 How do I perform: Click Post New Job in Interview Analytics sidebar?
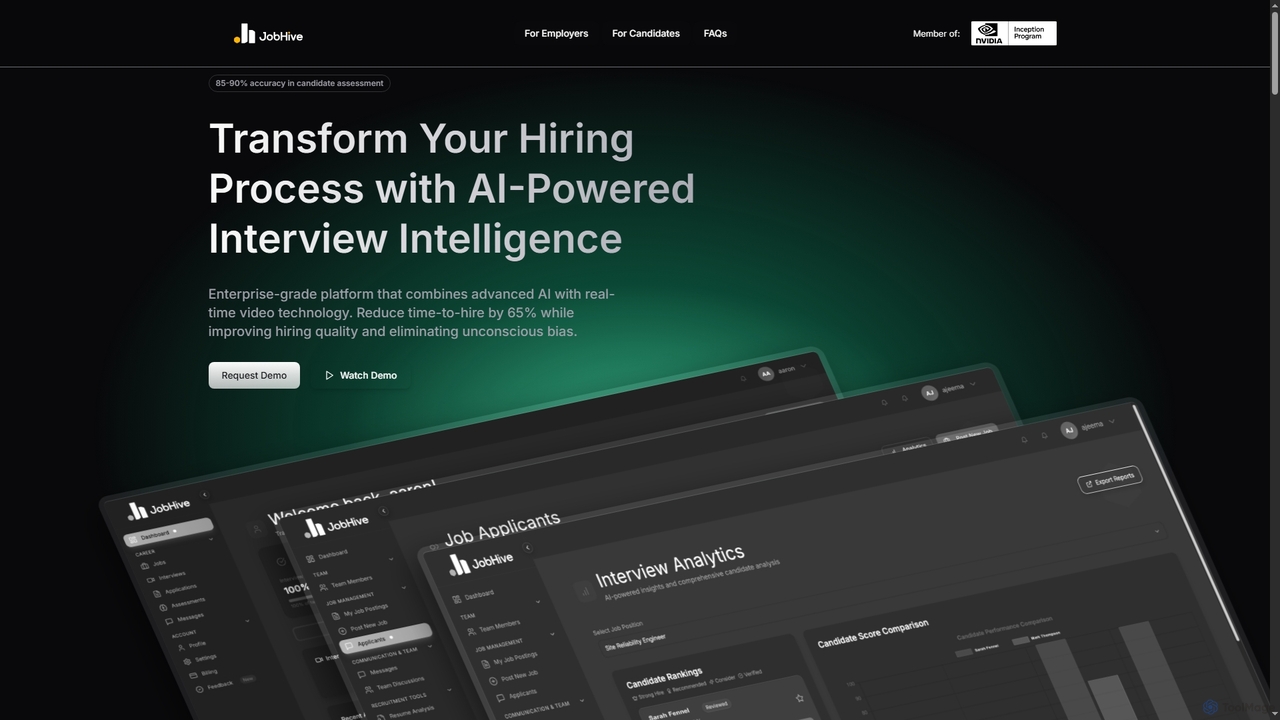512,676
